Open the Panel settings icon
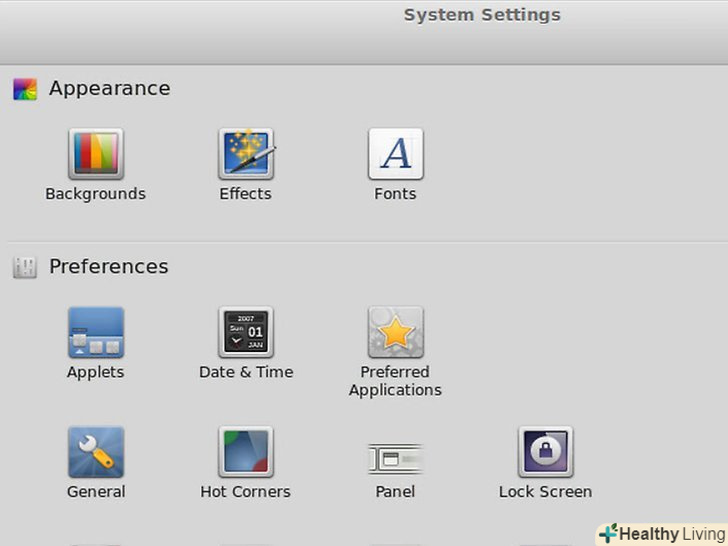Image resolution: width=728 pixels, height=546 pixels. 396,459
